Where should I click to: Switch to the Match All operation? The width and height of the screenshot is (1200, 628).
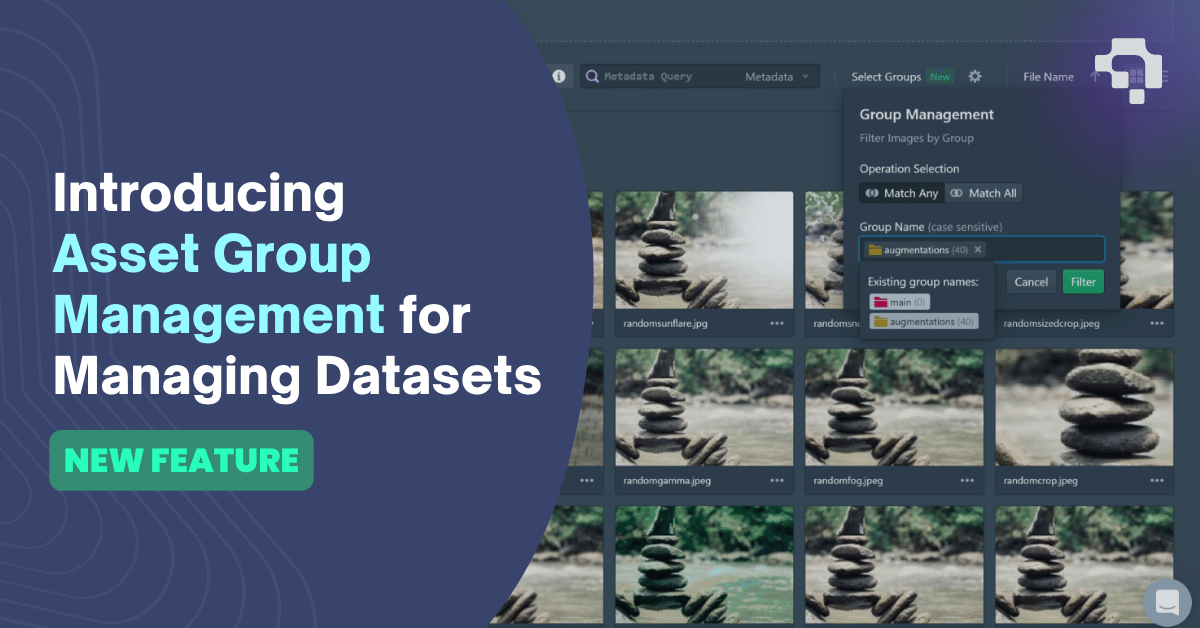(984, 192)
